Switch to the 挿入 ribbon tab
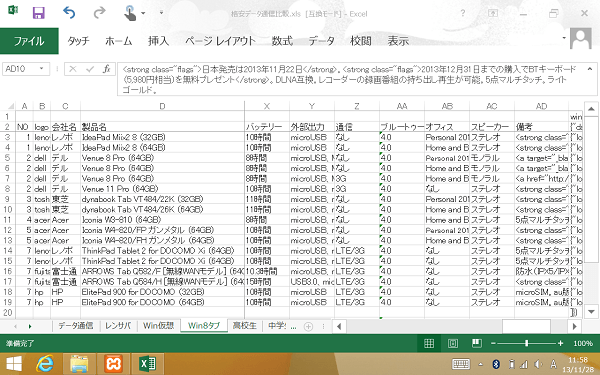This screenshot has height=375, width=600. point(158,41)
